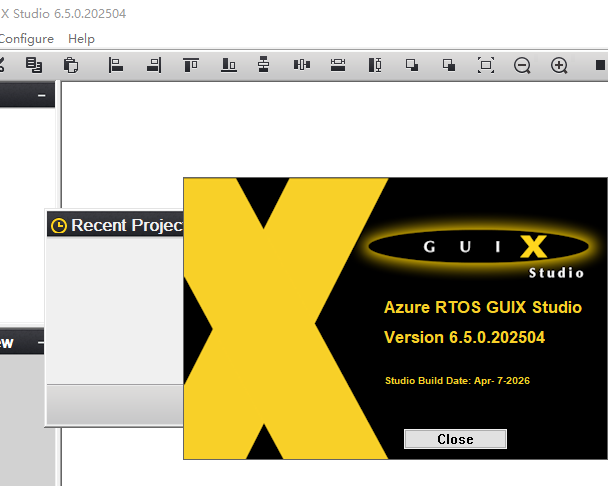This screenshot has width=608, height=486.
Task: Collapse the upper left panel
Action: [42, 95]
